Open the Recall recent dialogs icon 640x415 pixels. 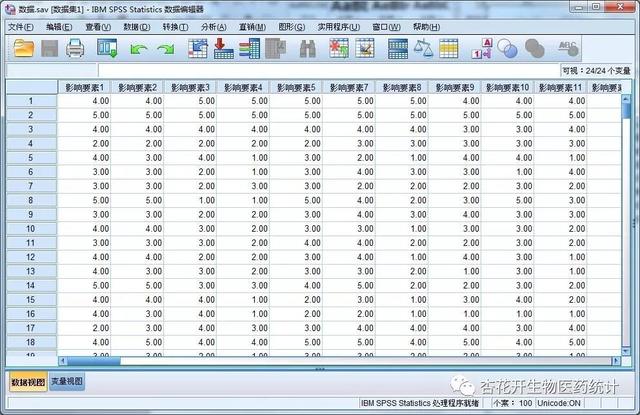[x=107, y=48]
